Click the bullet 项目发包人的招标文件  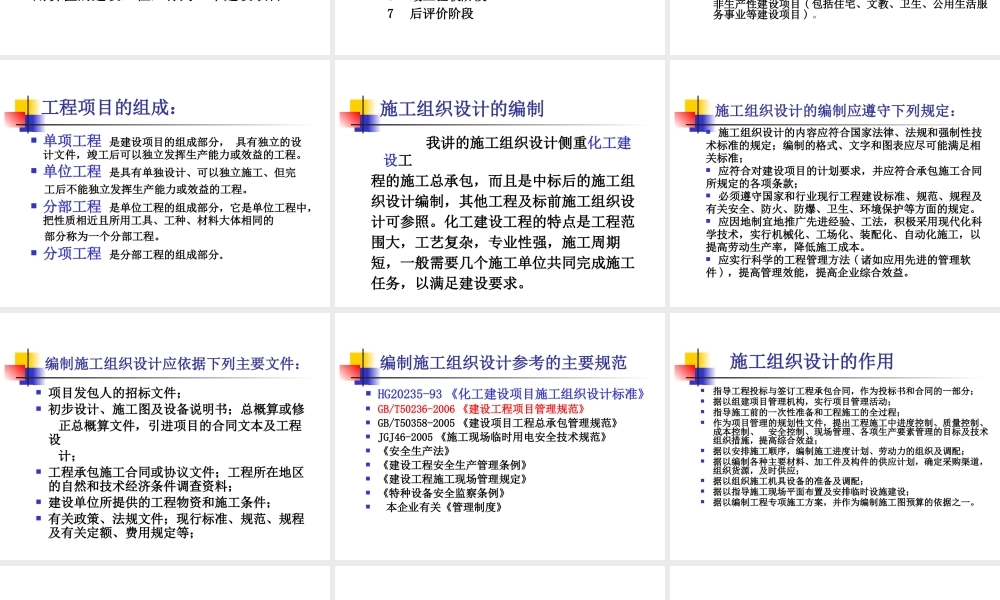(x=115, y=393)
